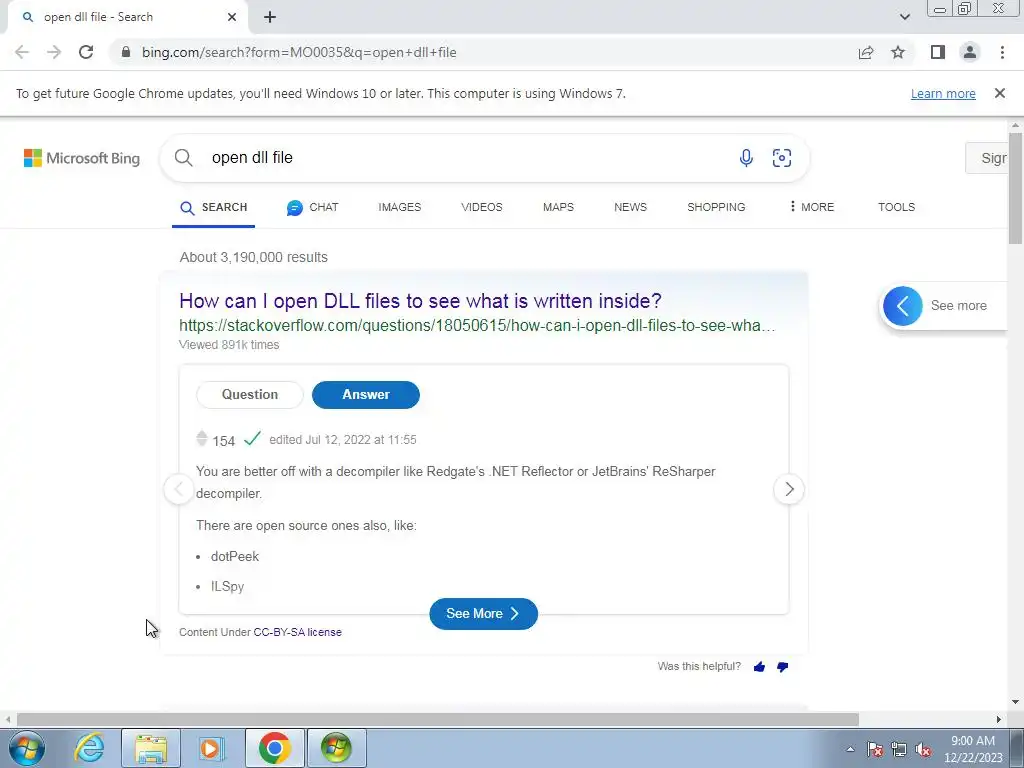The image size is (1024, 768).
Task: Click the Chrome taskbar icon
Action: pos(274,748)
